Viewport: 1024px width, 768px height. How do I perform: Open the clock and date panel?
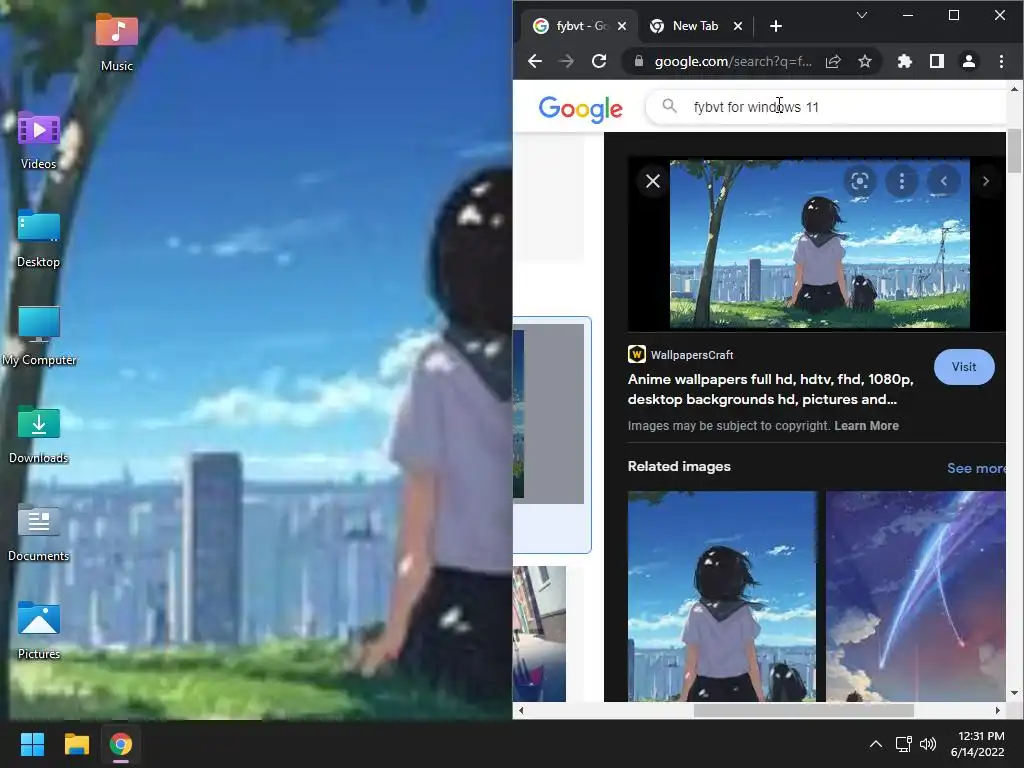tap(977, 744)
